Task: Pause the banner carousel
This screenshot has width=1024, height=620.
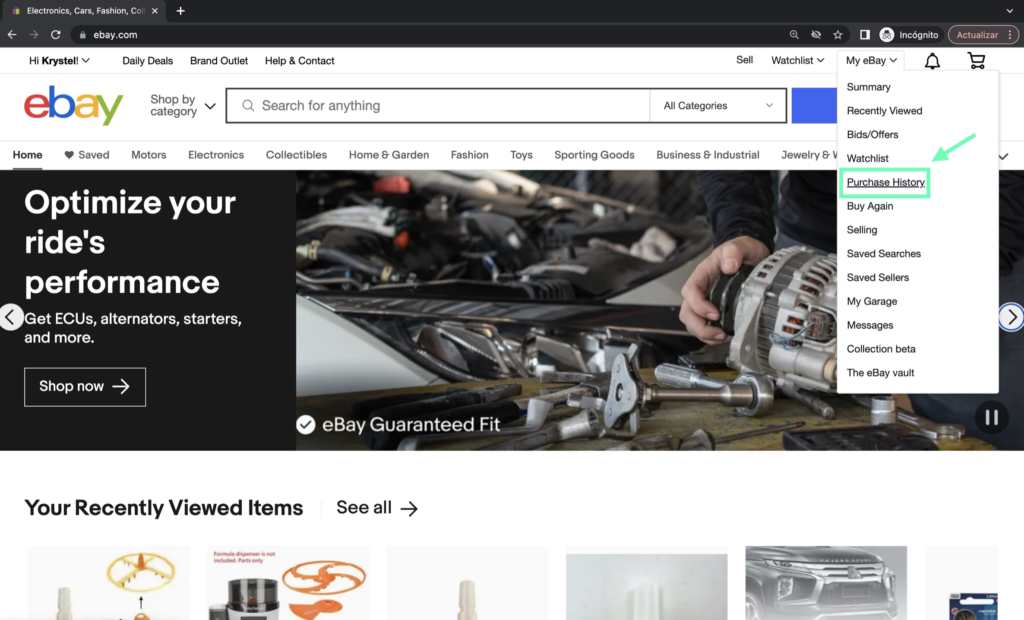Action: click(x=991, y=417)
